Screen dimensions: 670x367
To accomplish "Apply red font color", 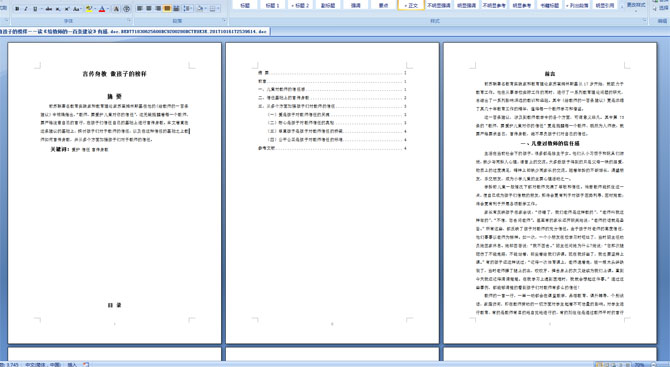I will pos(102,9).
